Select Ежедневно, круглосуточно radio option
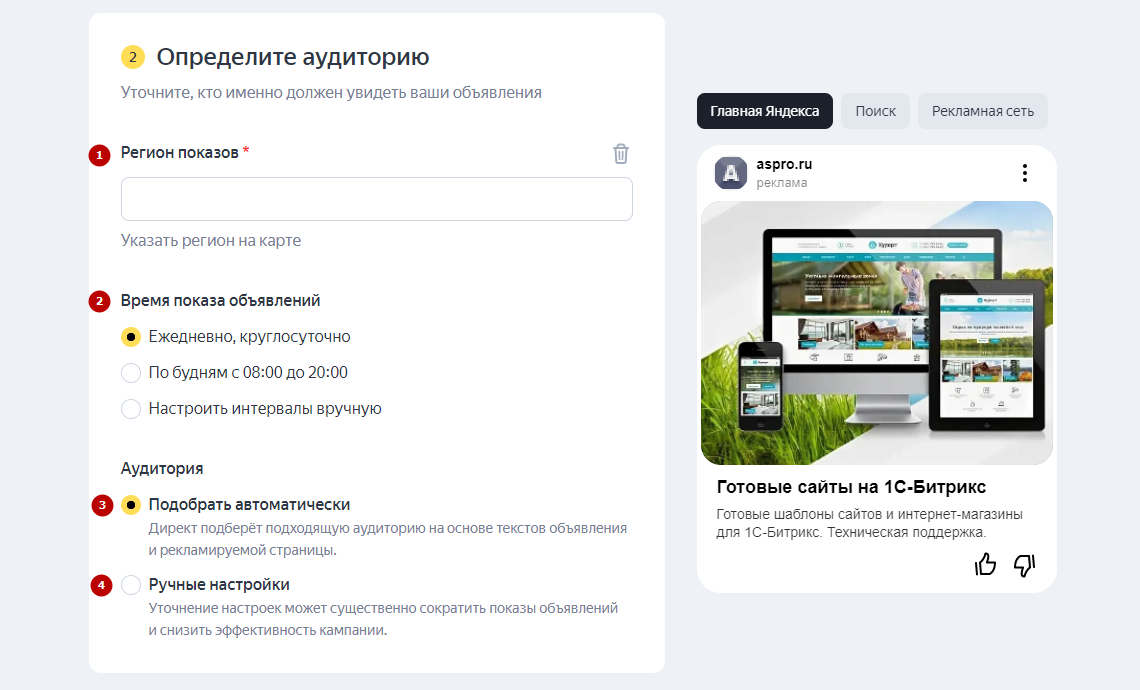This screenshot has height=690, width=1140. [131, 337]
